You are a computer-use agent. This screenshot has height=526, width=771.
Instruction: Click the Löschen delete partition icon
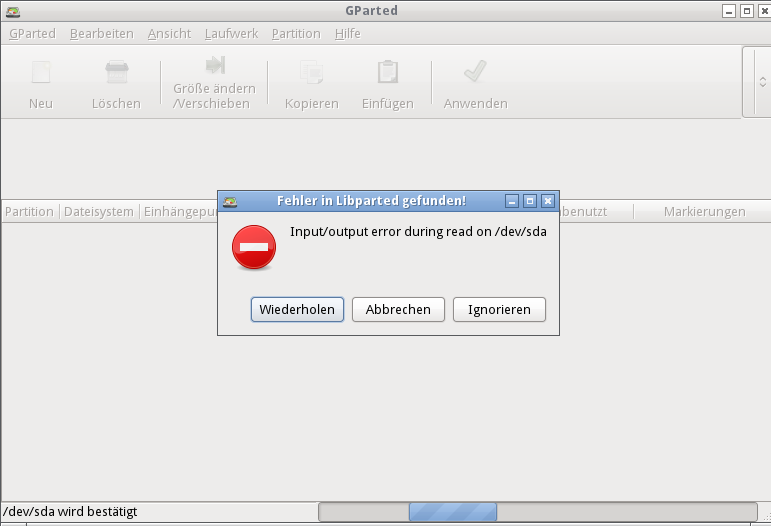click(x=117, y=72)
